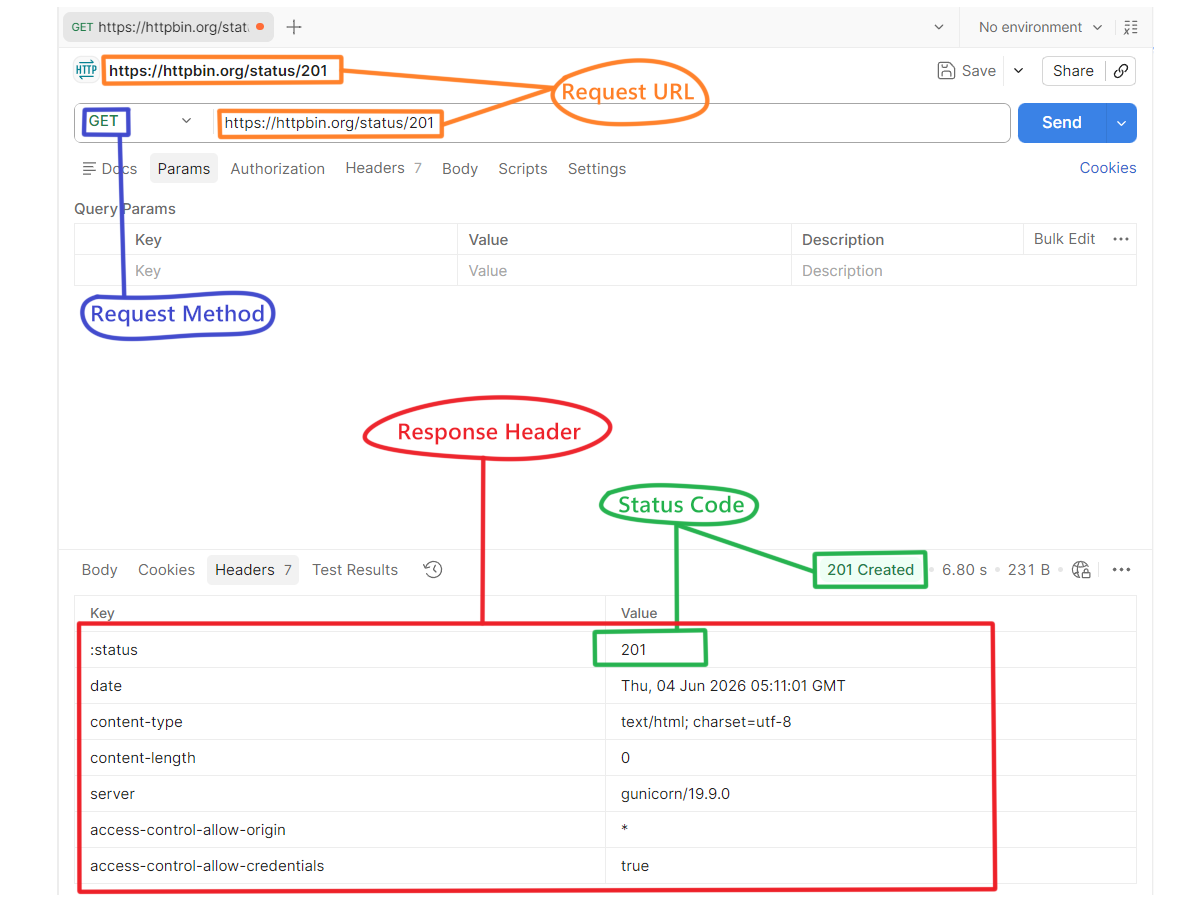Open the Authorization tab
This screenshot has height=900, width=1200.
[277, 168]
